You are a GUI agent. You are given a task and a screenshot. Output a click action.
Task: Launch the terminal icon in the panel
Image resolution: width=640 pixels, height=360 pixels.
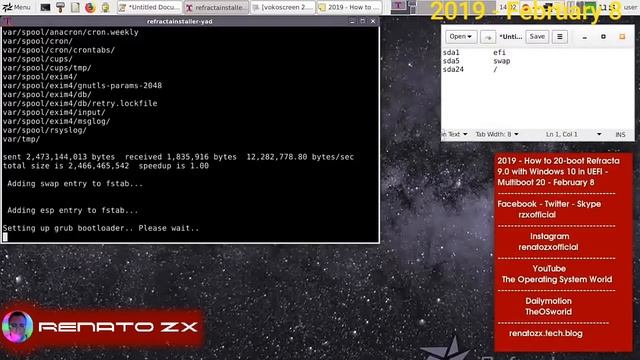45,7
